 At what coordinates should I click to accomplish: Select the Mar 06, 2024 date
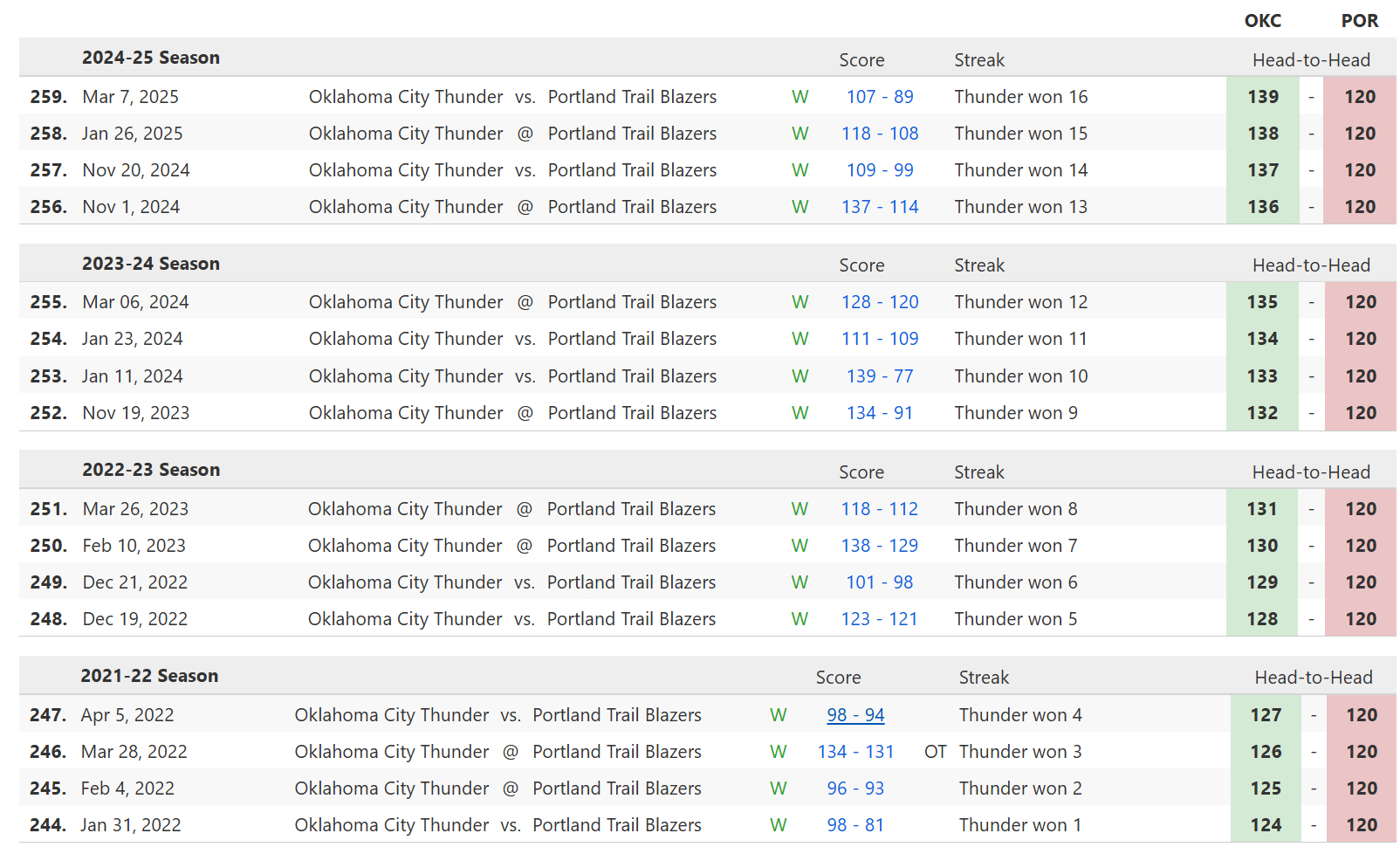(135, 302)
